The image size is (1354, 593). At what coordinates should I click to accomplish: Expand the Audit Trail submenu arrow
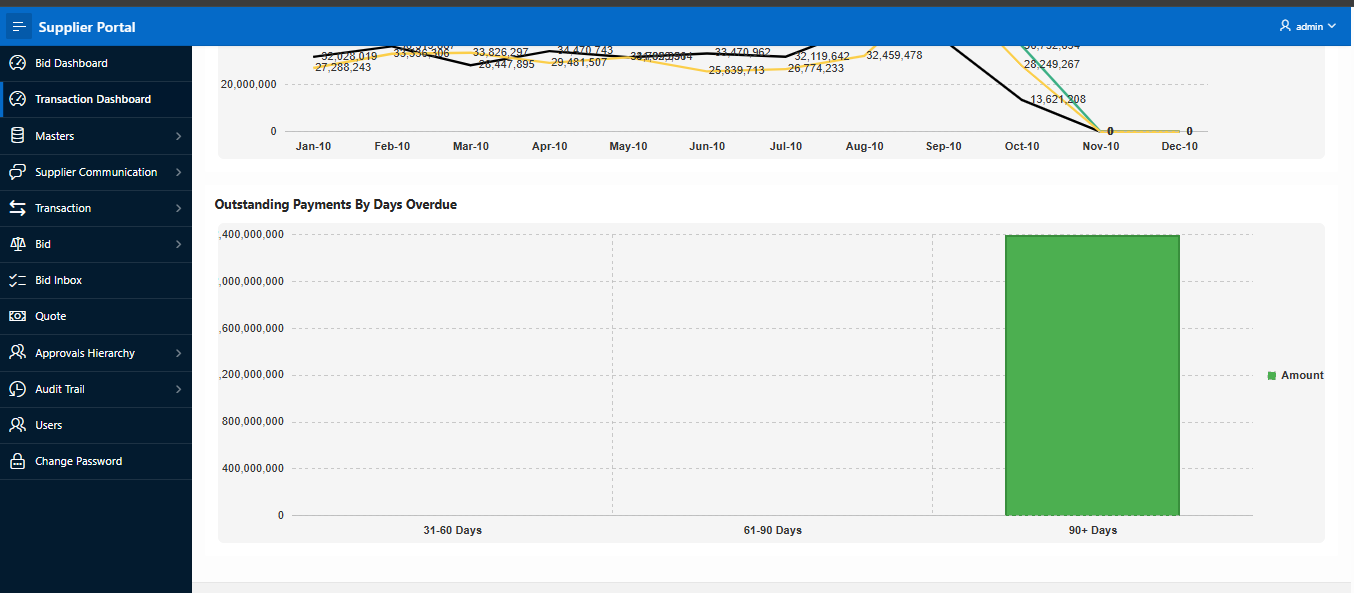pyautogui.click(x=178, y=389)
